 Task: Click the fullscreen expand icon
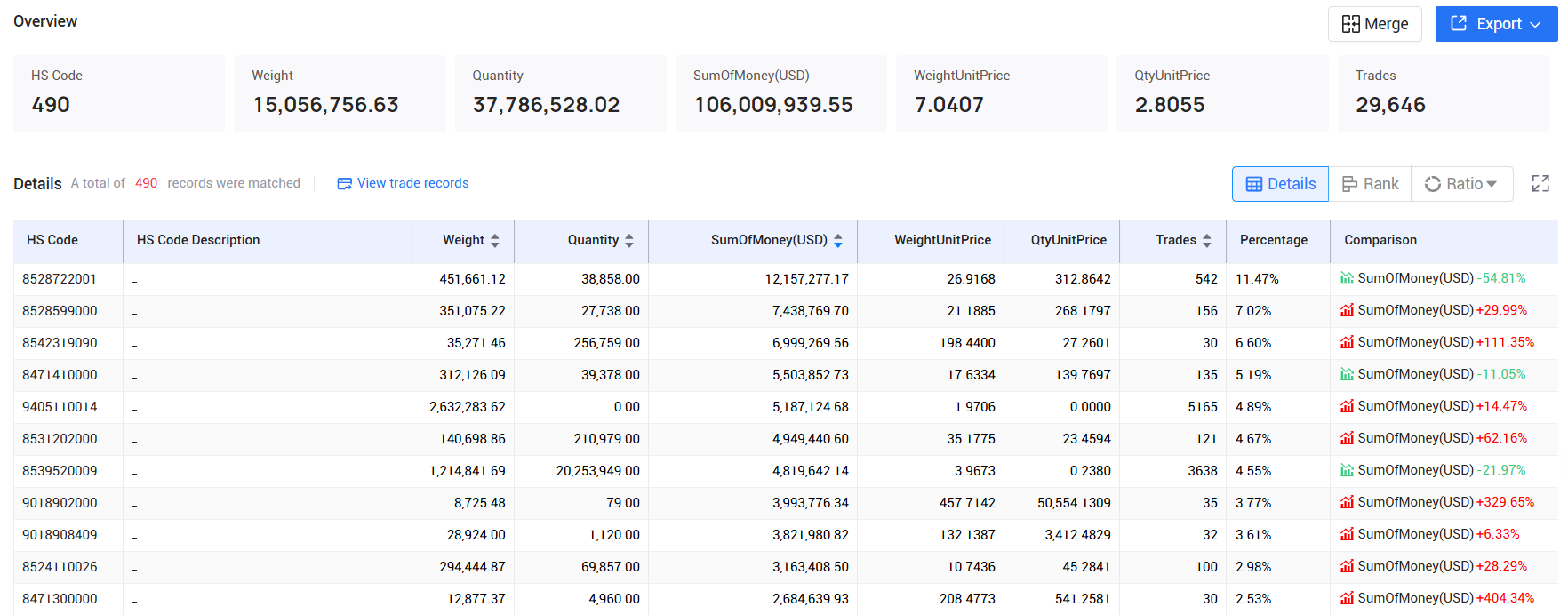(x=1540, y=184)
